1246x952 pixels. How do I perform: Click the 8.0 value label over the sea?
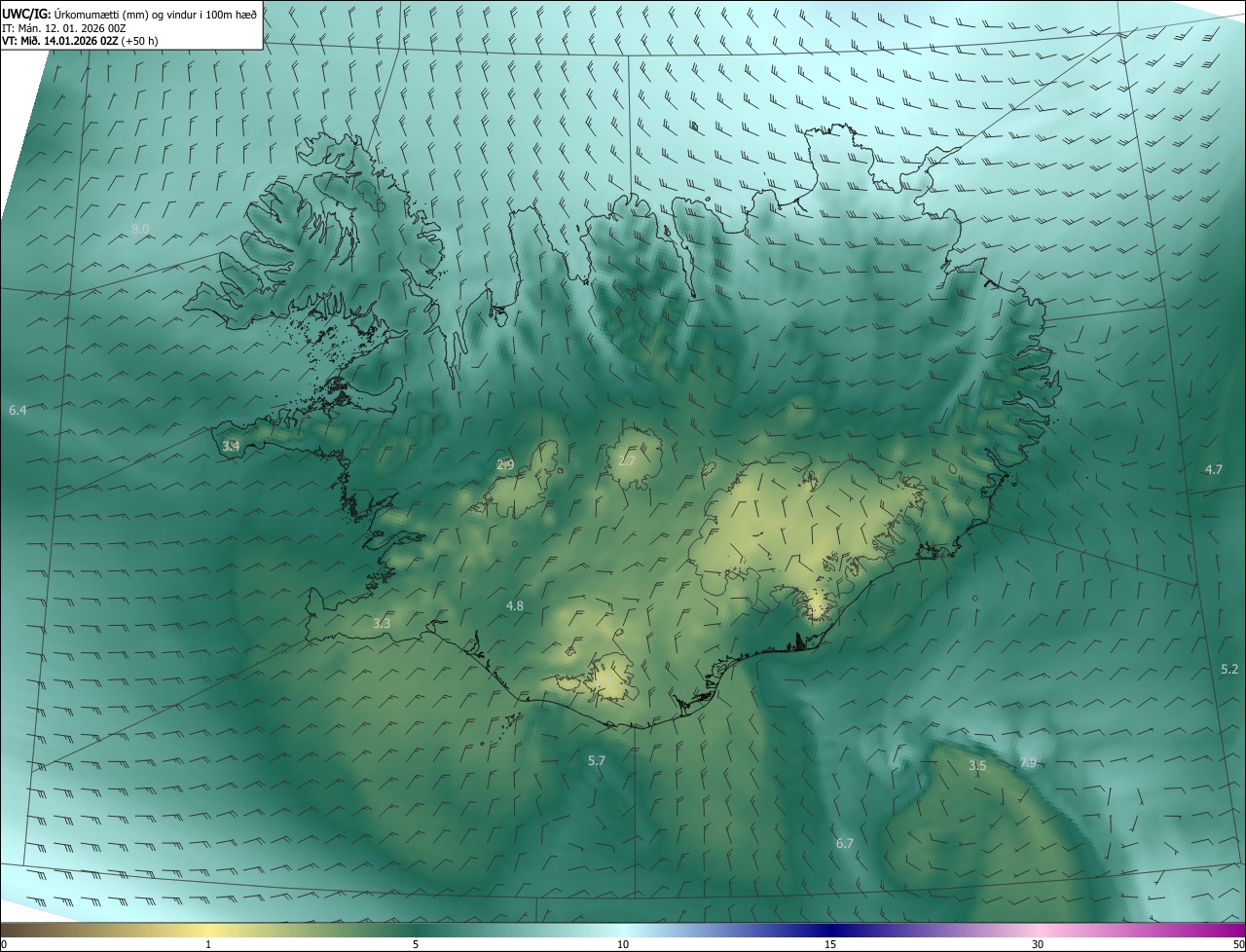click(140, 229)
